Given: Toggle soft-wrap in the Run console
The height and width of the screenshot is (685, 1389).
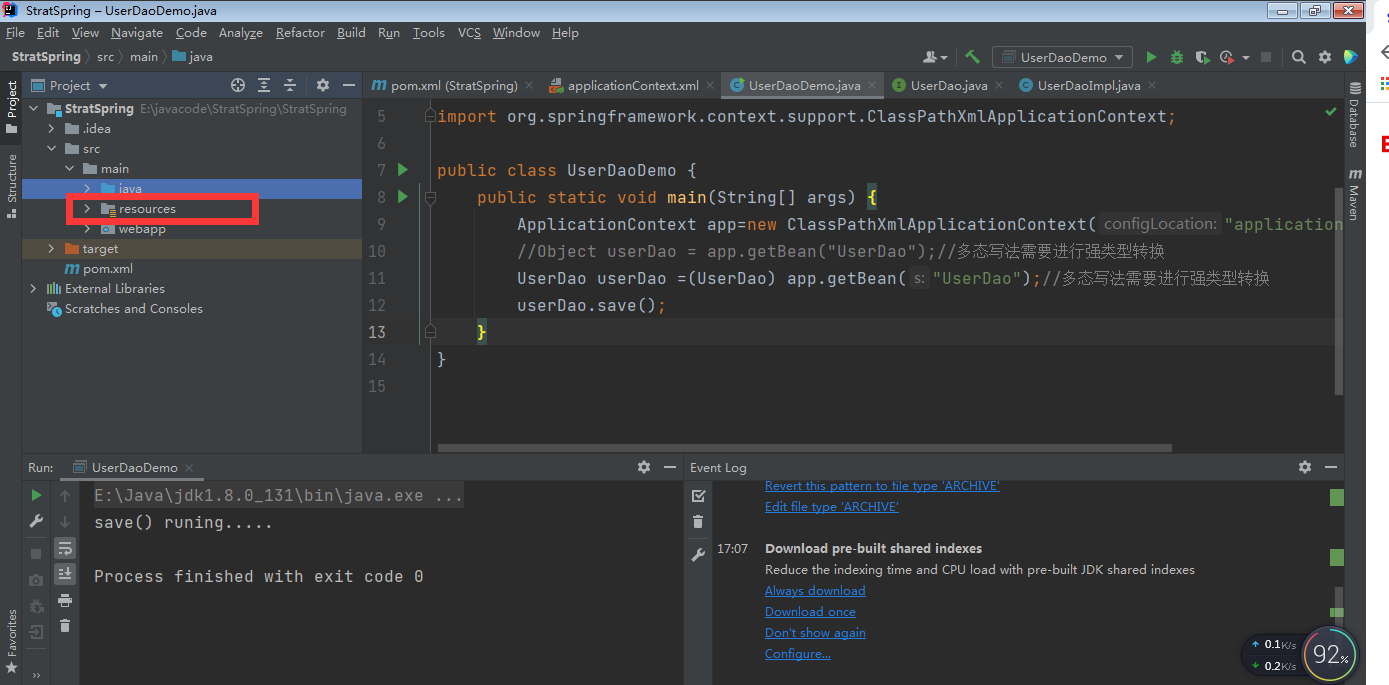Looking at the screenshot, I should click(x=65, y=548).
